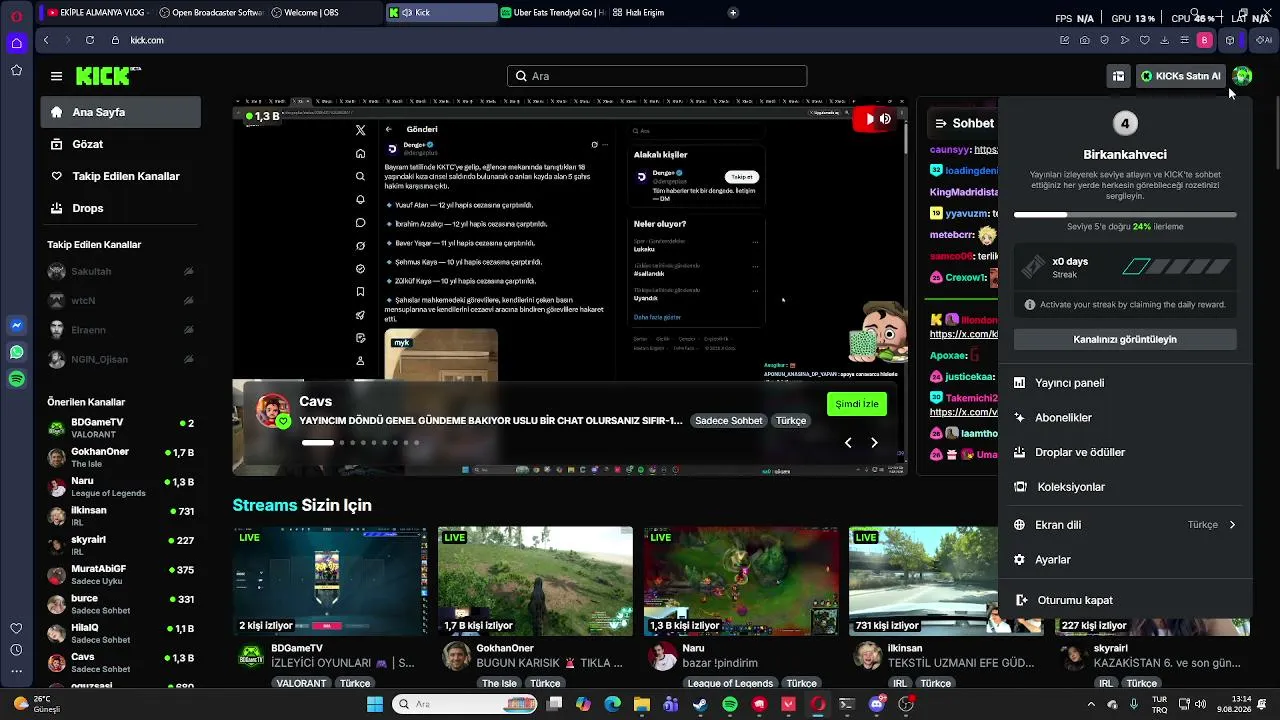Viewport: 1280px width, 720px height.
Task: Open Spotify in Opera sidebar
Action: click(x=16, y=379)
